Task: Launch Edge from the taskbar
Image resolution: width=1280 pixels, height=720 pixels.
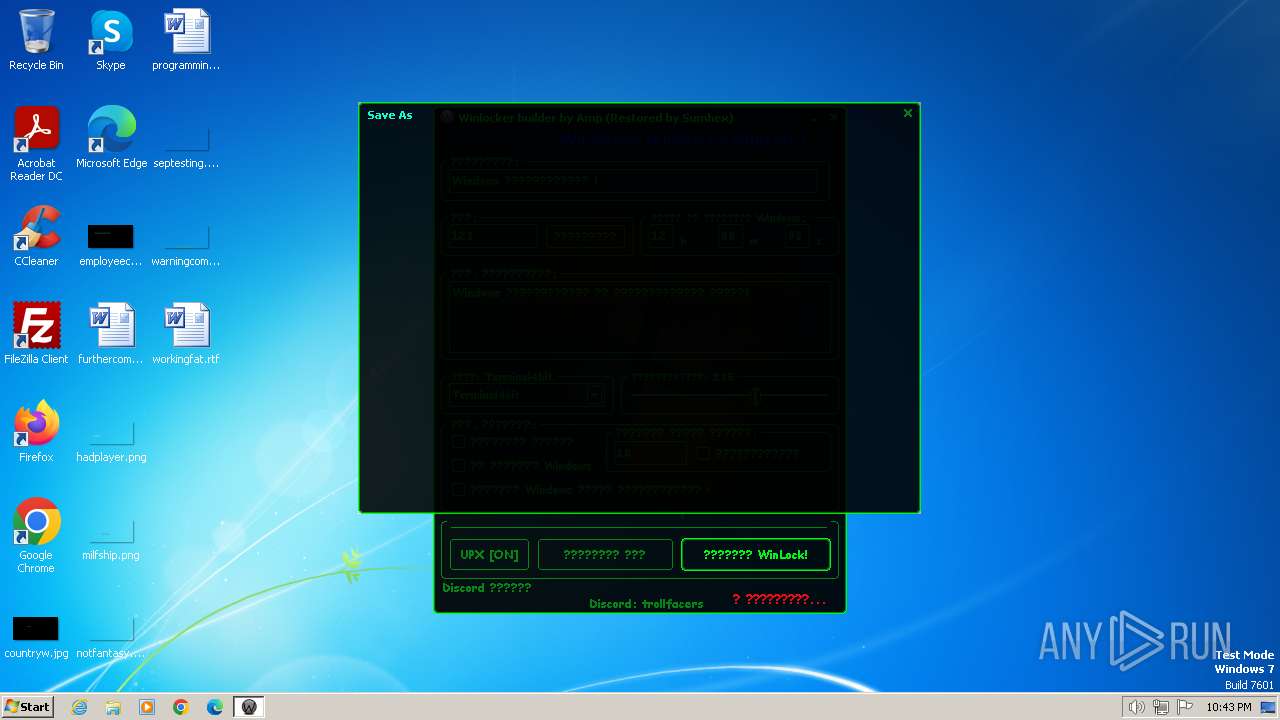Action: click(x=215, y=707)
